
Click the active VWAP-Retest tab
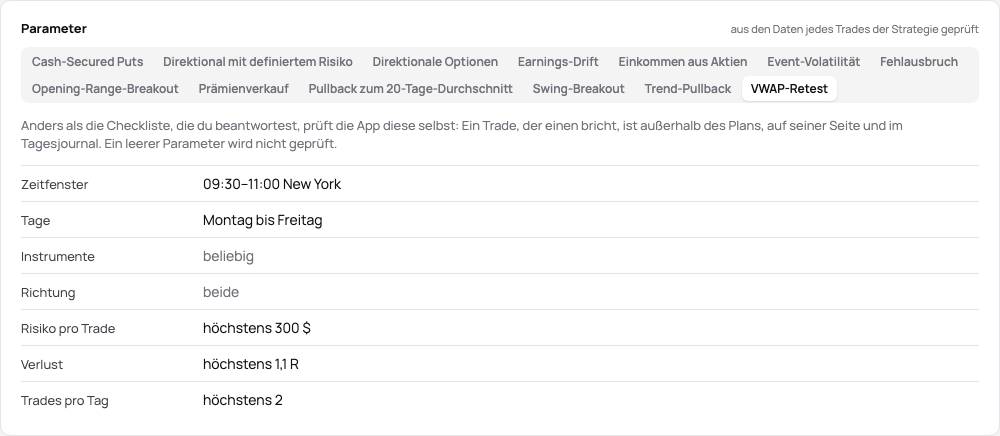click(x=789, y=89)
